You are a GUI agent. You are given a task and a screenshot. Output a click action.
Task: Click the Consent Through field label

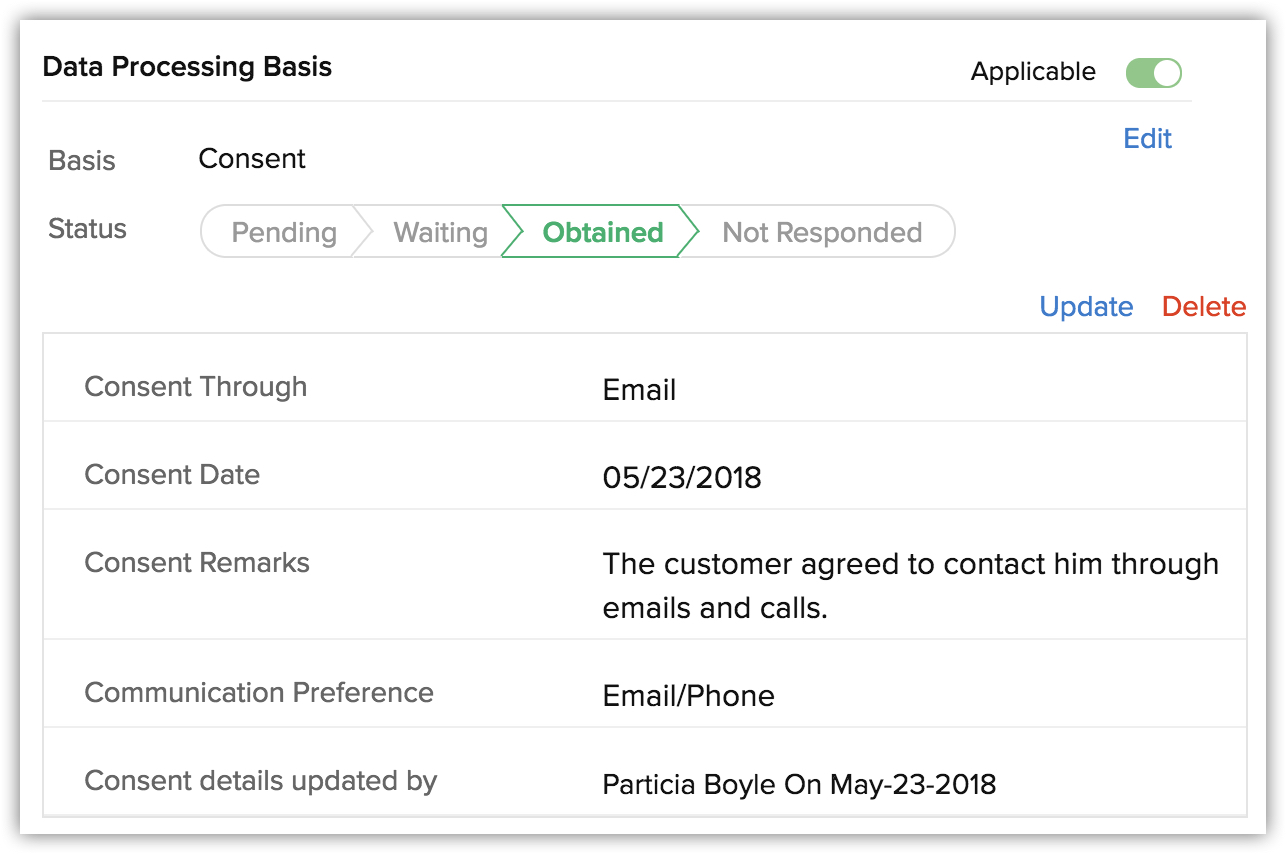click(x=195, y=387)
